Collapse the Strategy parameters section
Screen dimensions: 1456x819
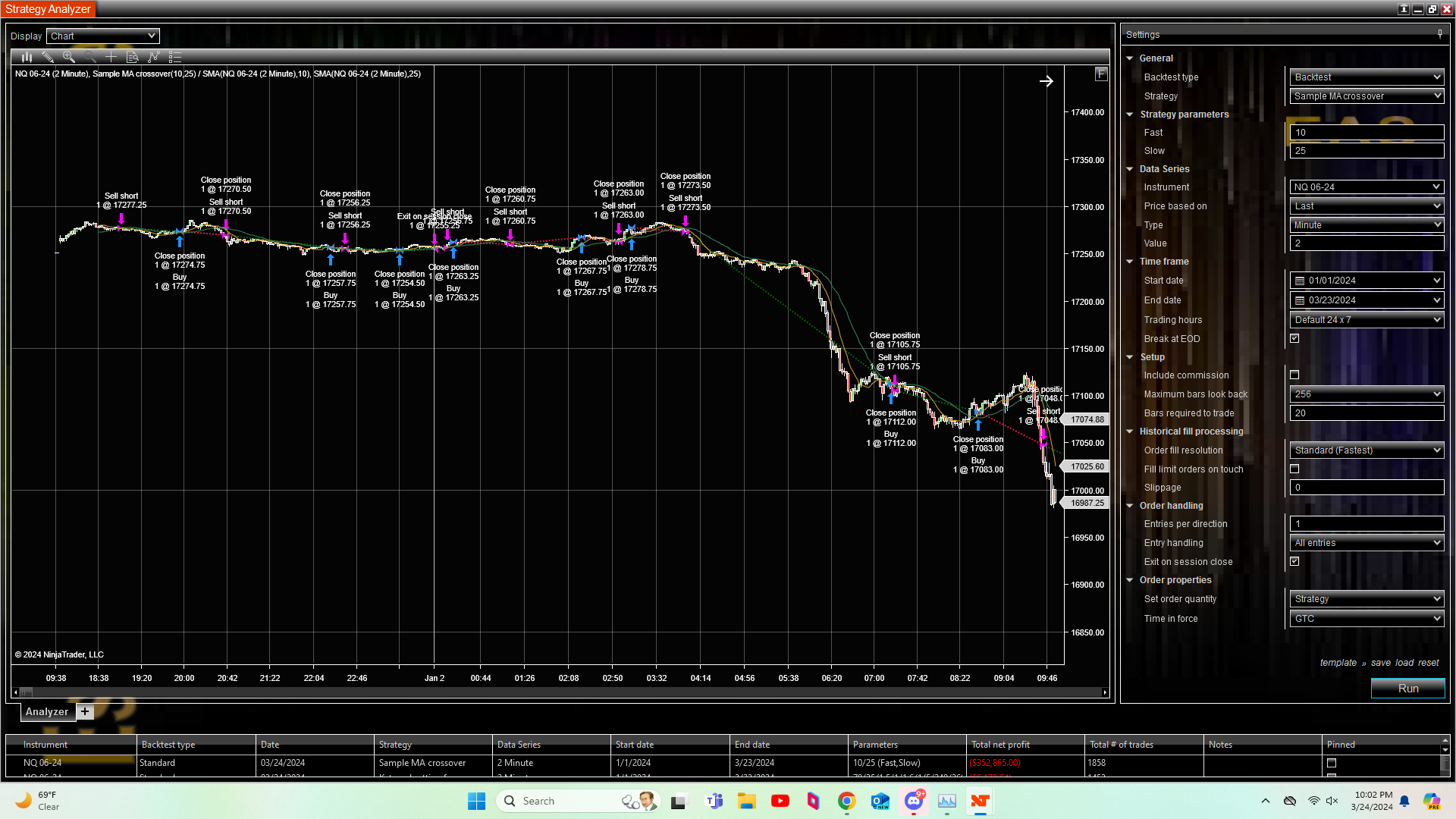(1130, 115)
